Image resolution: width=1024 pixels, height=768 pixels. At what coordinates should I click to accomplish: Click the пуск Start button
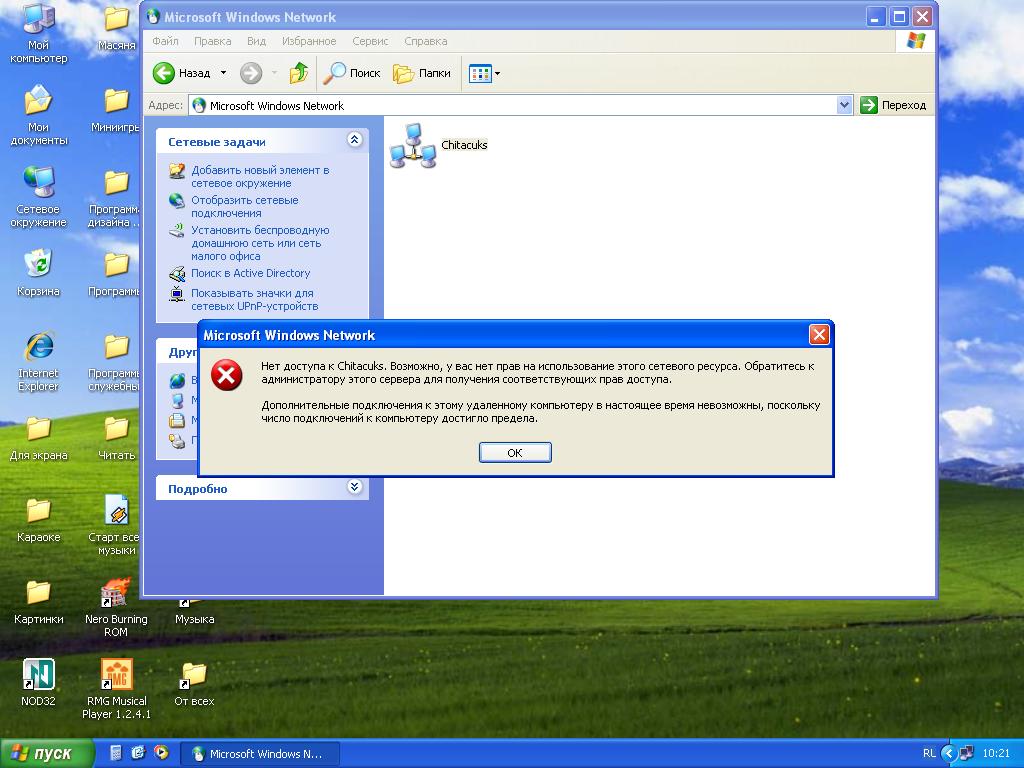(47, 754)
